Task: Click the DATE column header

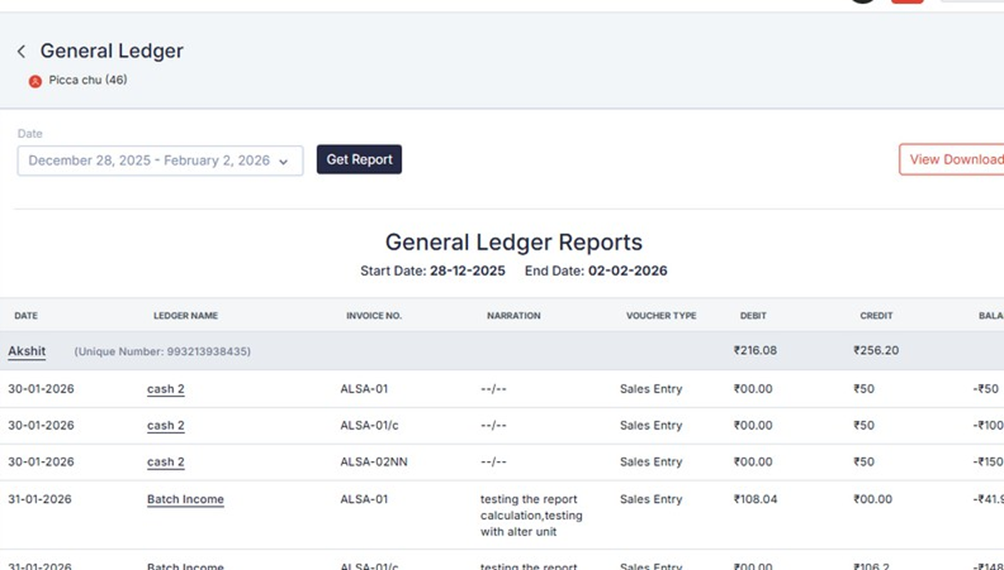Action: pos(26,316)
